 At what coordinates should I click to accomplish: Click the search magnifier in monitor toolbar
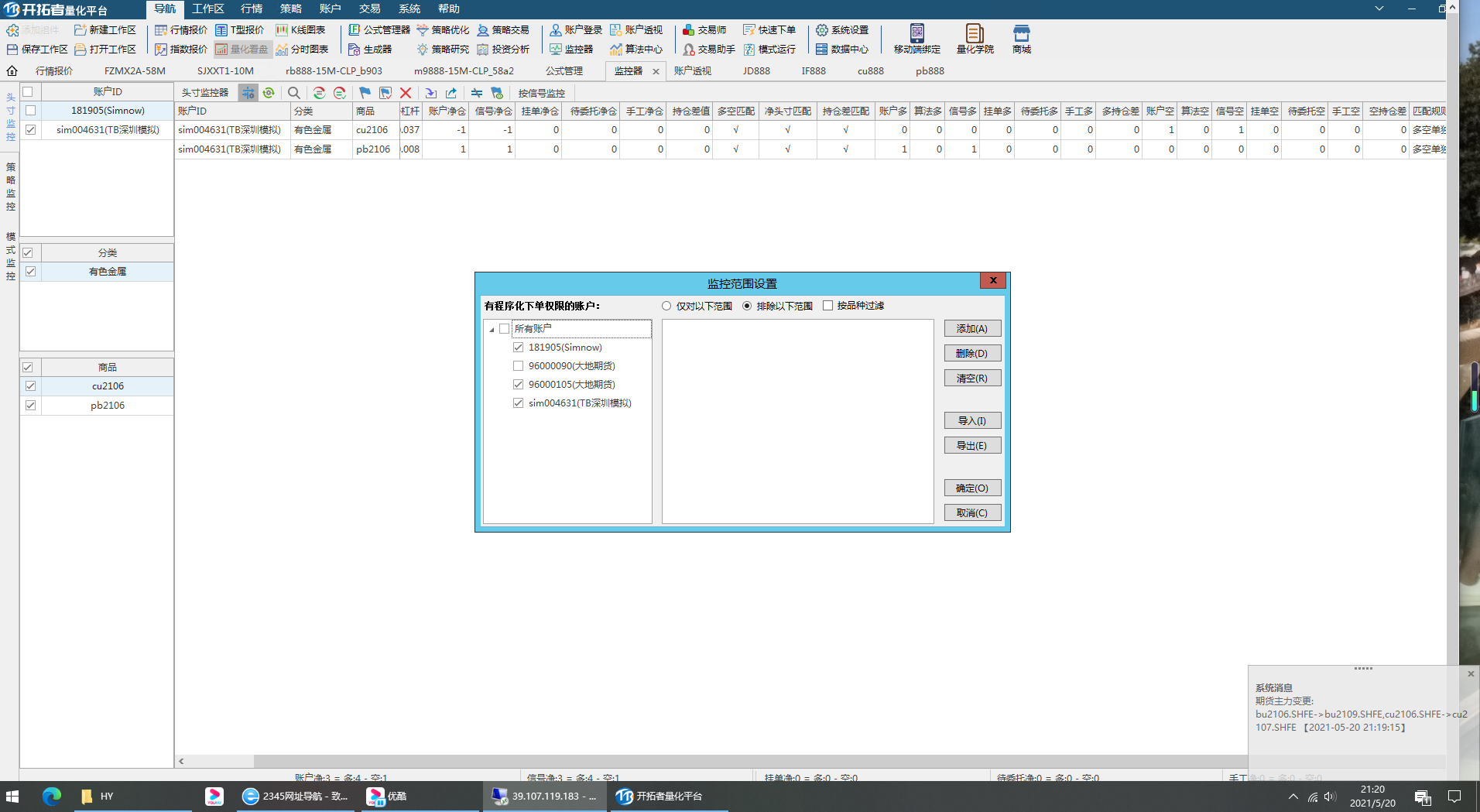(x=294, y=93)
